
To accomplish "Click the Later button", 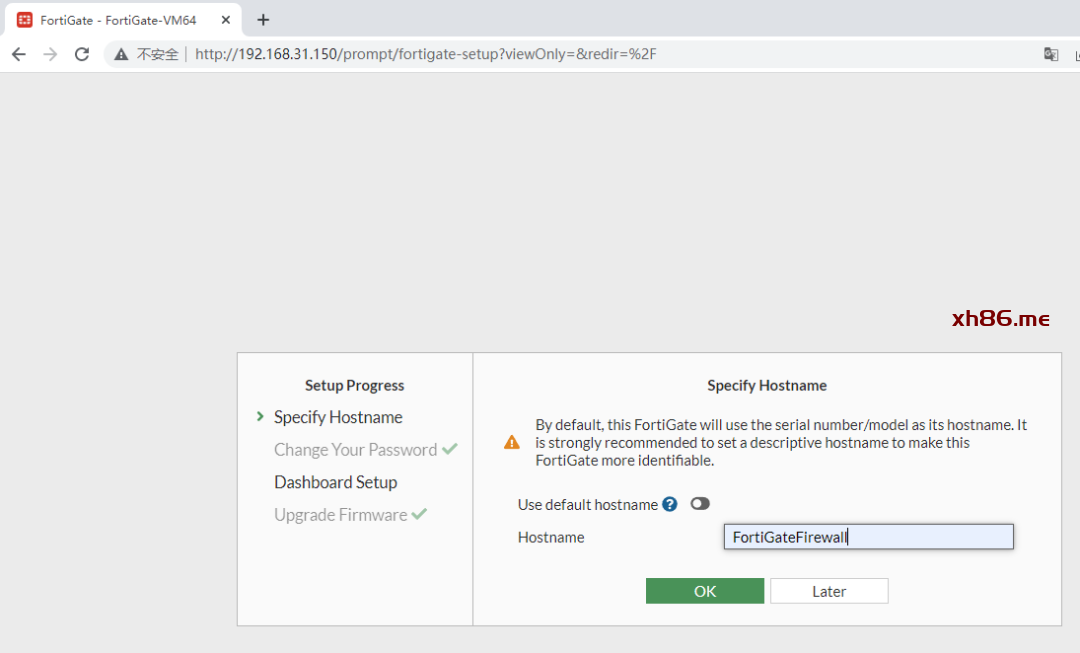I will pos(829,591).
